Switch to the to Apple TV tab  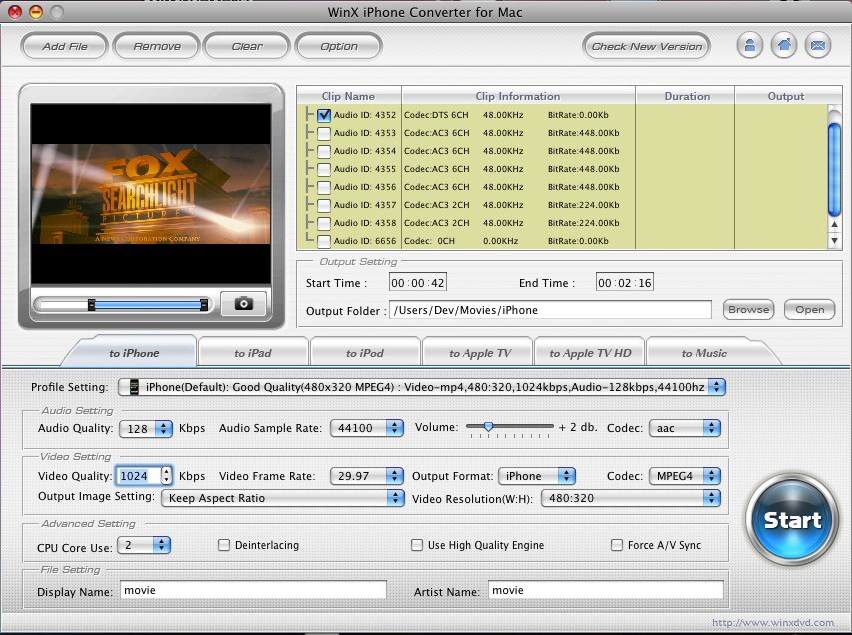(x=480, y=353)
